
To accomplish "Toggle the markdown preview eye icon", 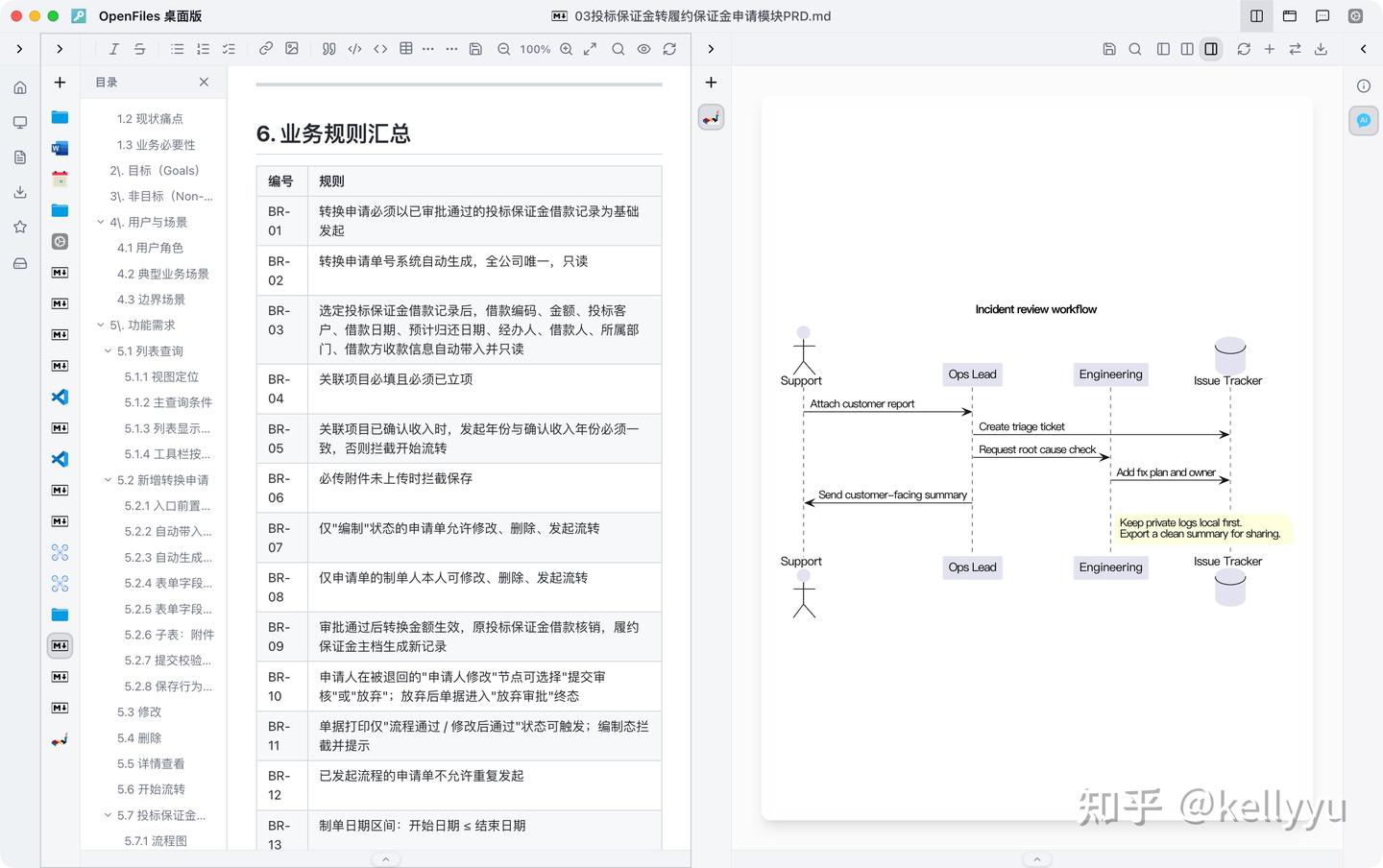I will point(644,49).
